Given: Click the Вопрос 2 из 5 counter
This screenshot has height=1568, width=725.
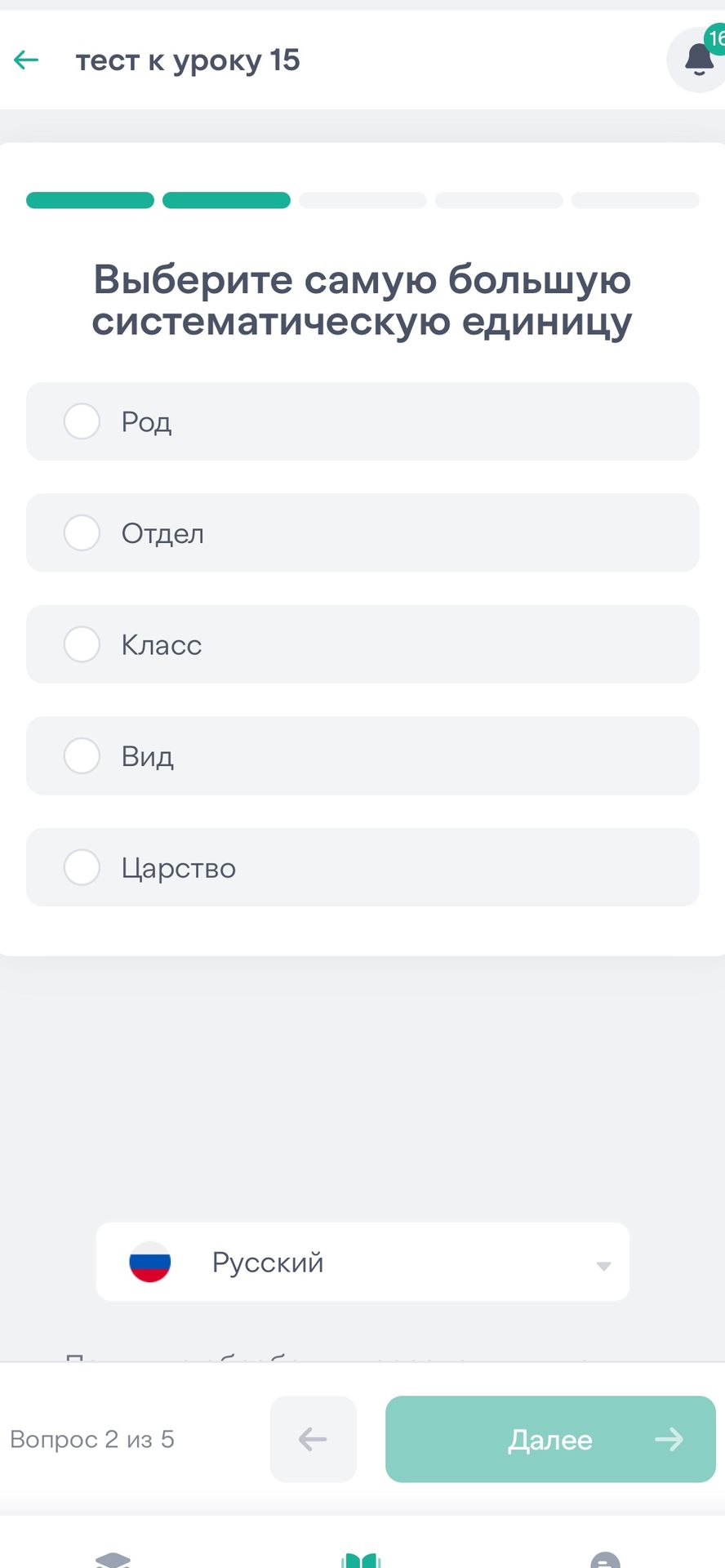Looking at the screenshot, I should tap(92, 1439).
